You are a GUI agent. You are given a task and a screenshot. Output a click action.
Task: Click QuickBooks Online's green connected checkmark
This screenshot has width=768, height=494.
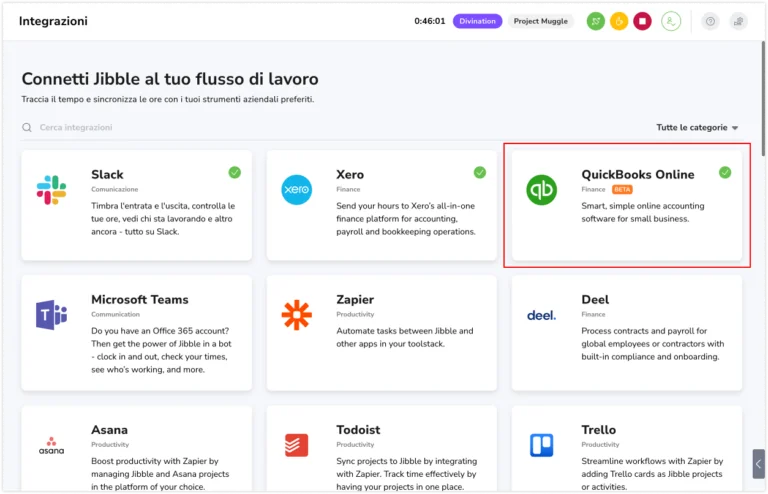pos(725,172)
